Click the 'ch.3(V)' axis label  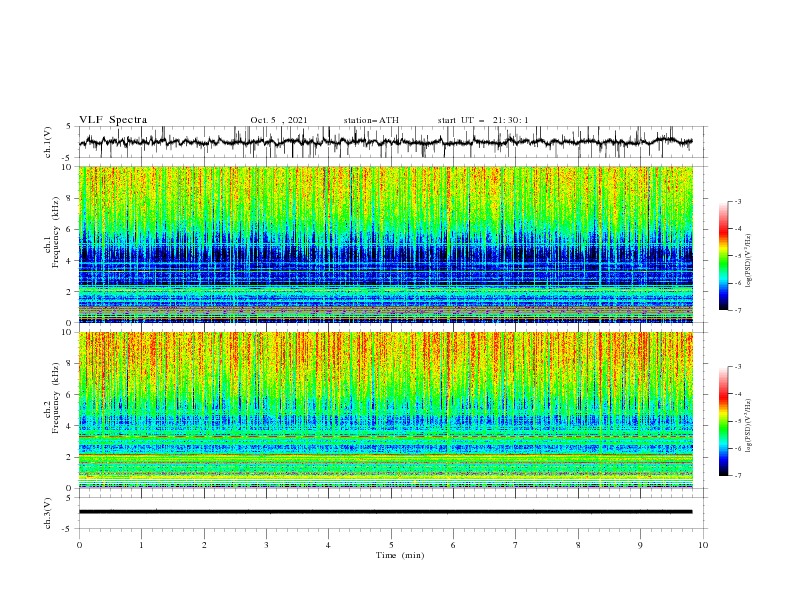(48, 513)
